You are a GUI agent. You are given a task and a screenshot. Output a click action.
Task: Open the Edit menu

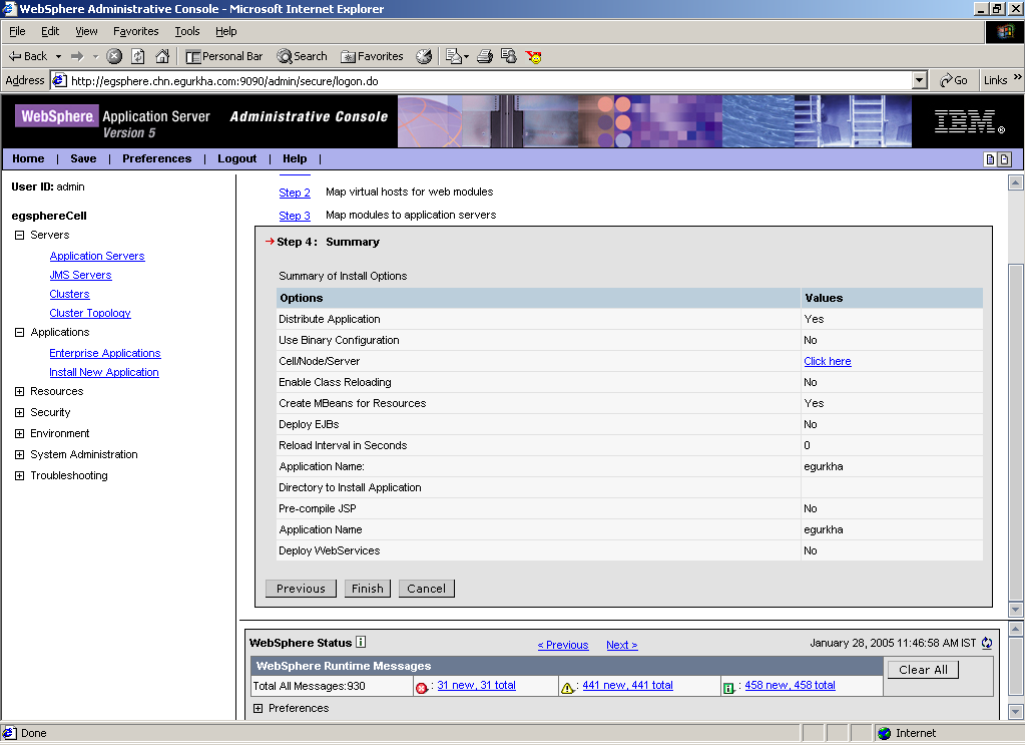pos(50,31)
